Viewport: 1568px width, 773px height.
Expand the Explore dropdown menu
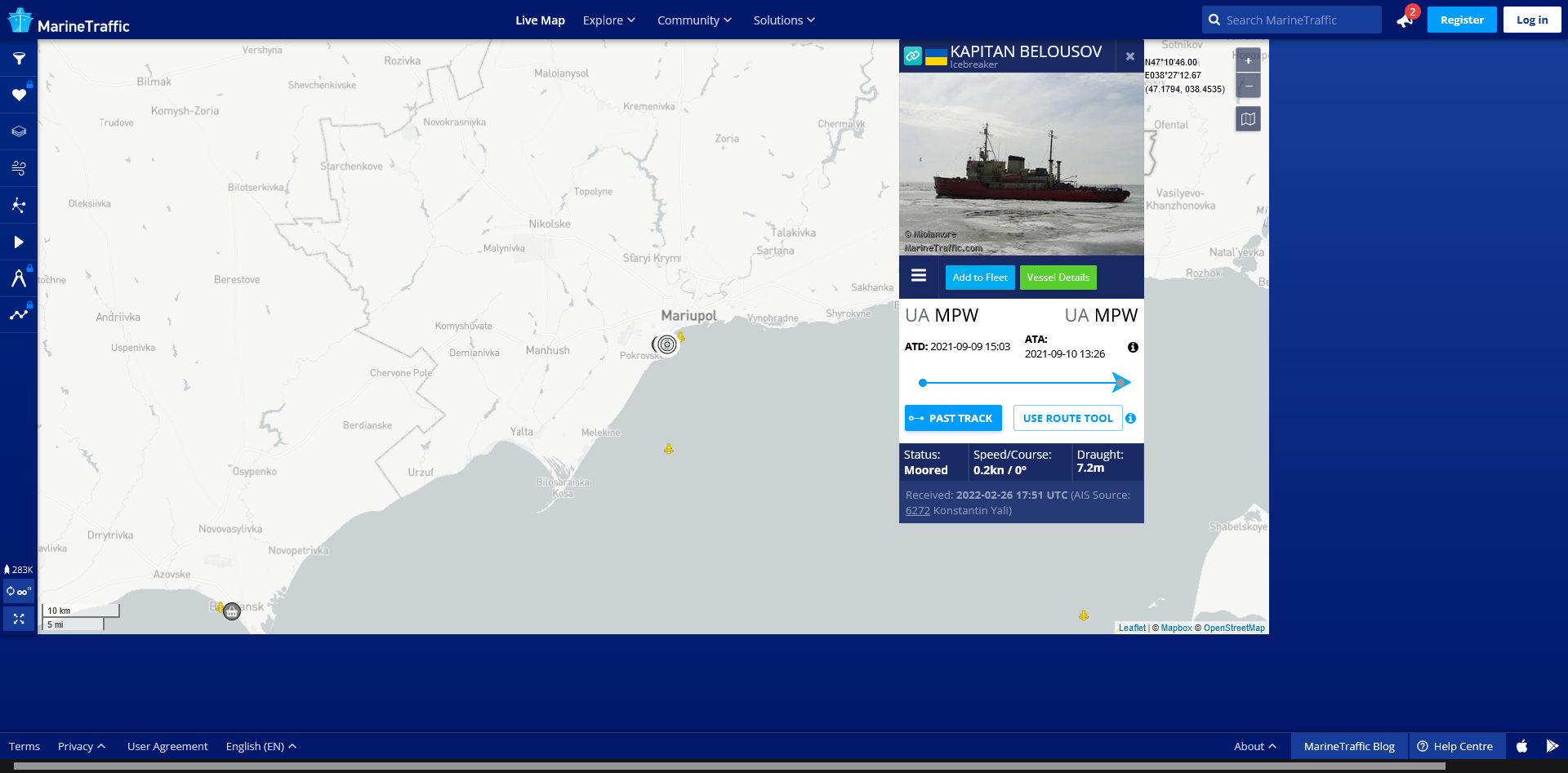click(608, 20)
